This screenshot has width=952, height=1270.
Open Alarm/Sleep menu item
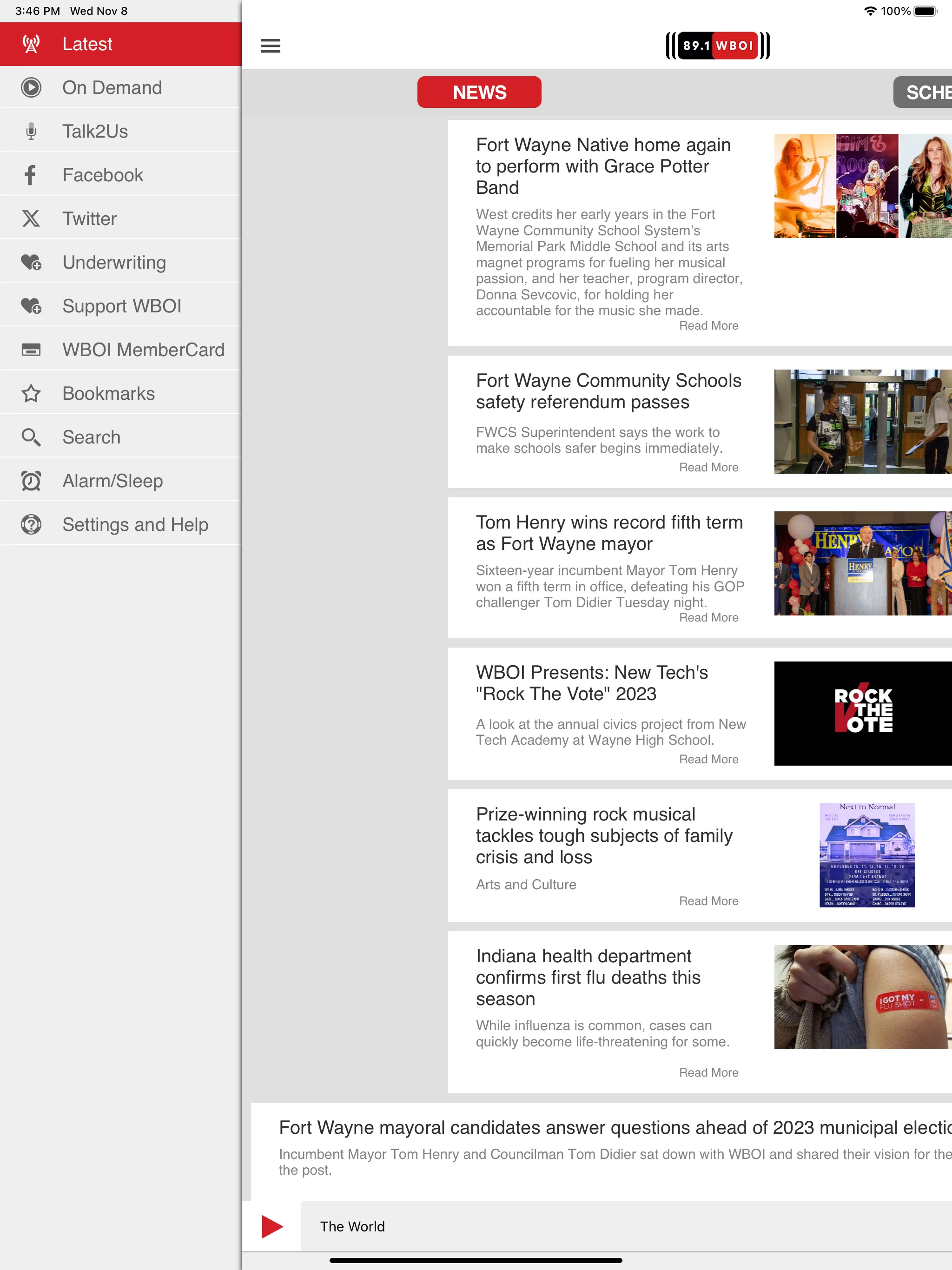[120, 481]
